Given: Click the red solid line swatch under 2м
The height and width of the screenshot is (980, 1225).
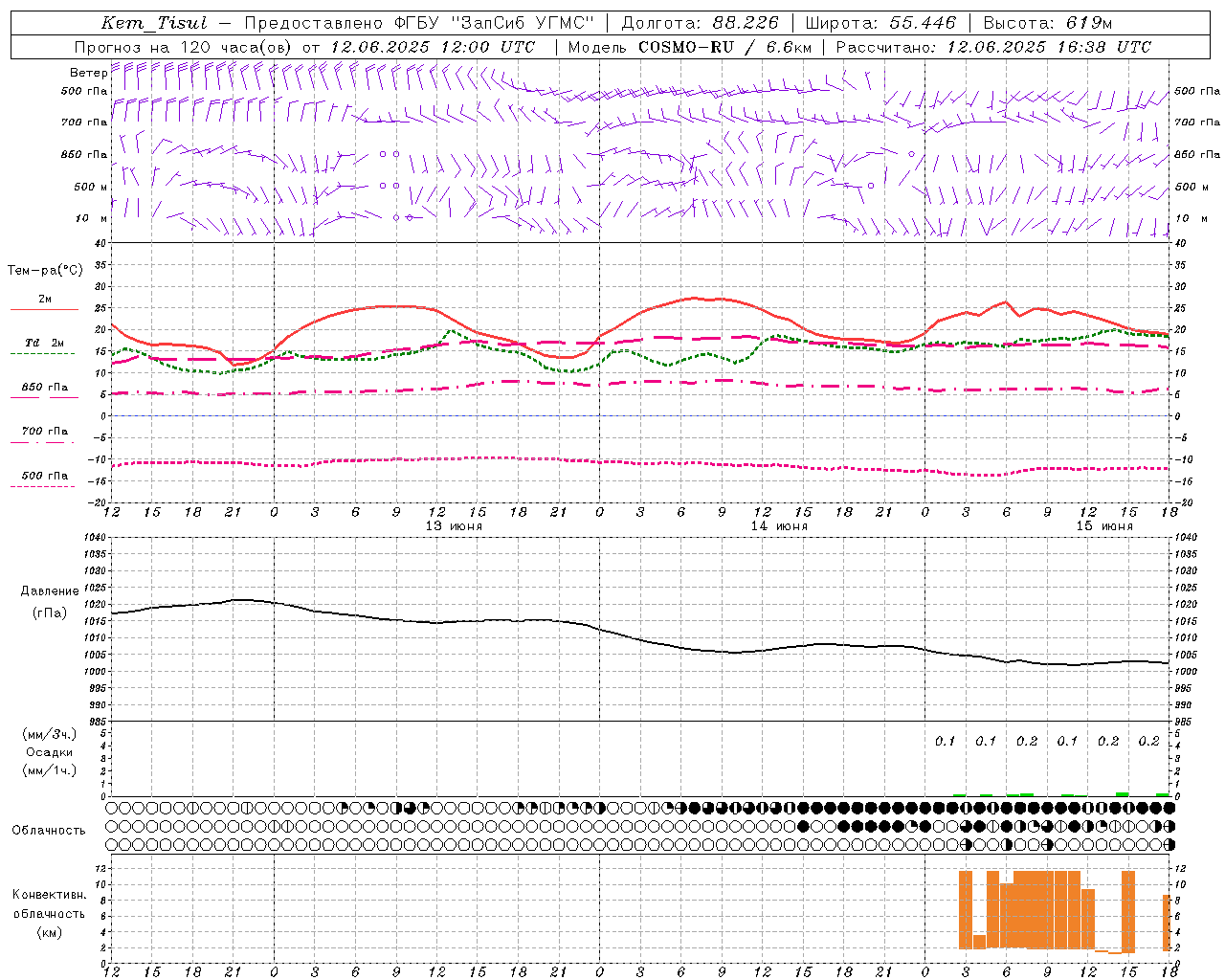Looking at the screenshot, I should point(44,309).
